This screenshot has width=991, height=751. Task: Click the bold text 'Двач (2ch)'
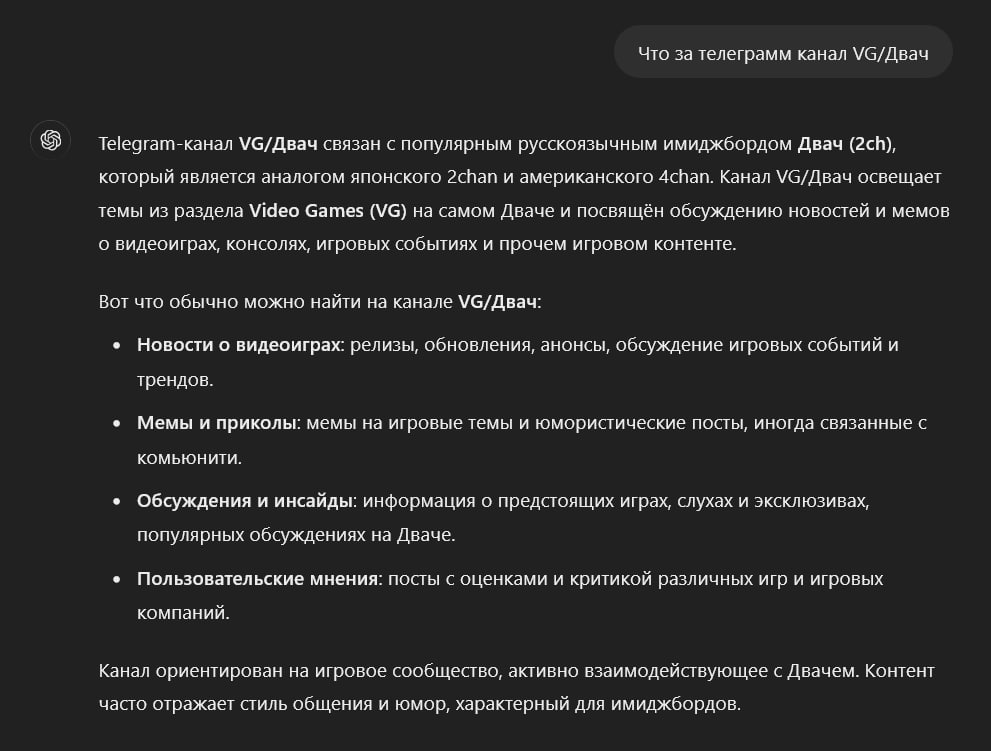coord(844,143)
